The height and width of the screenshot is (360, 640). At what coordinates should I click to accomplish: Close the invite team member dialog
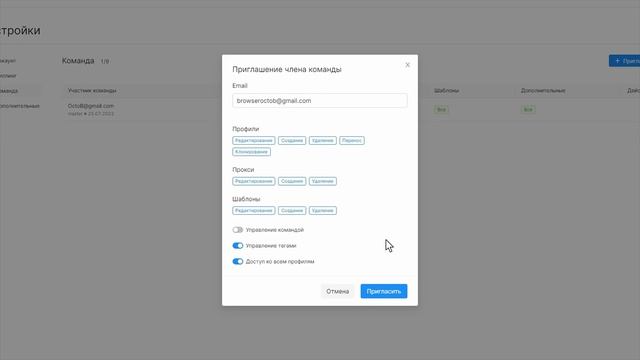point(407,65)
